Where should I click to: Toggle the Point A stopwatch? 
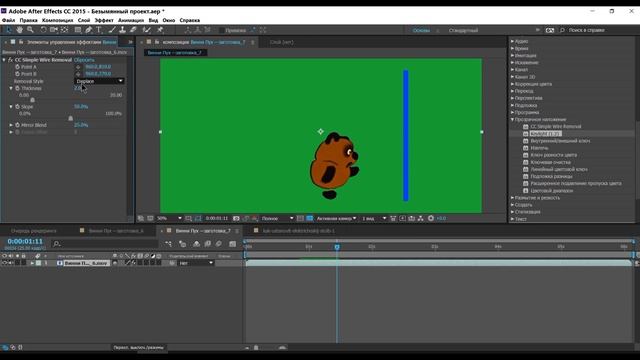[x=17, y=67]
